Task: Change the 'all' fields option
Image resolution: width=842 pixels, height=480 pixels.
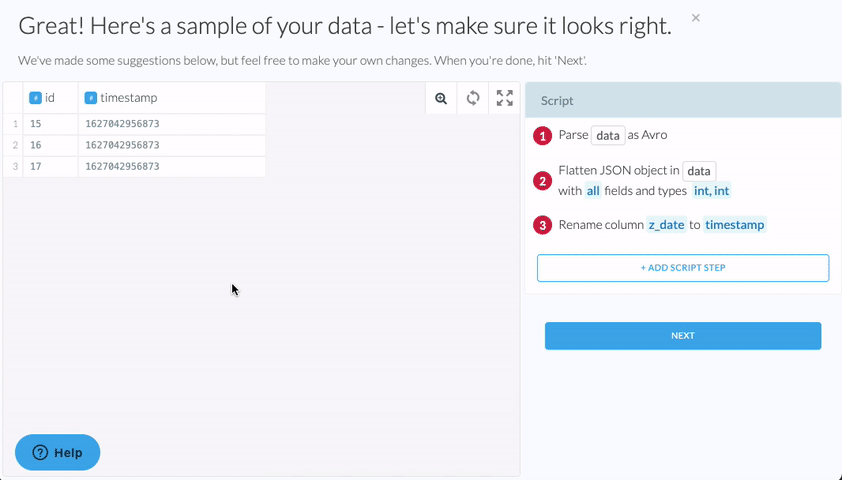Action: (593, 190)
